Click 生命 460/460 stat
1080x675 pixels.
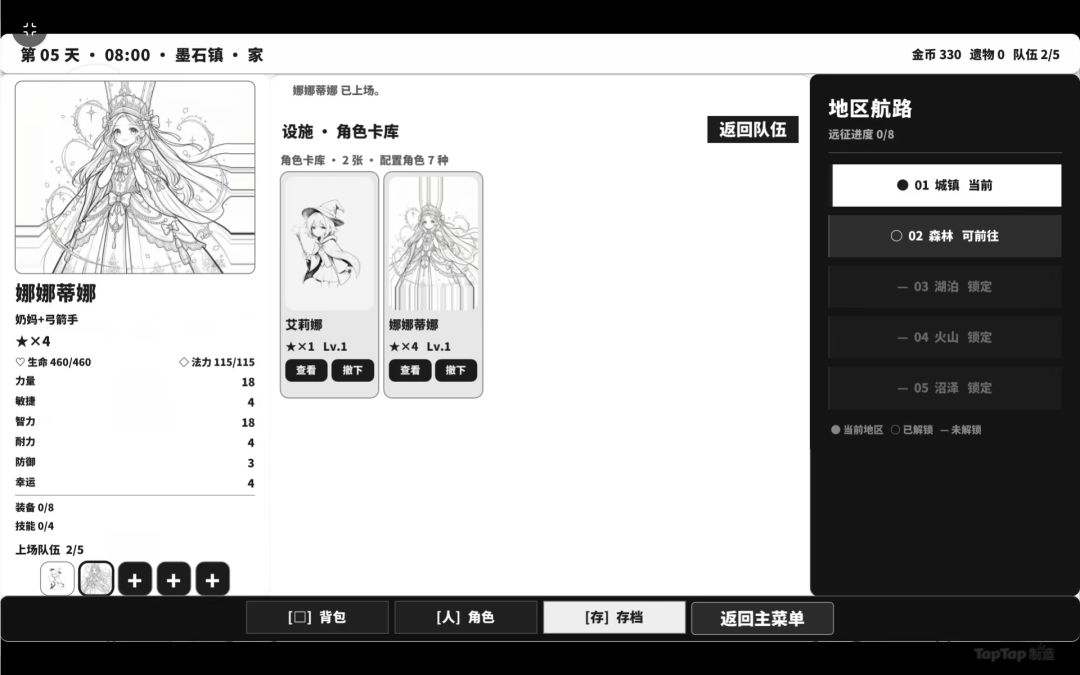click(x=53, y=362)
